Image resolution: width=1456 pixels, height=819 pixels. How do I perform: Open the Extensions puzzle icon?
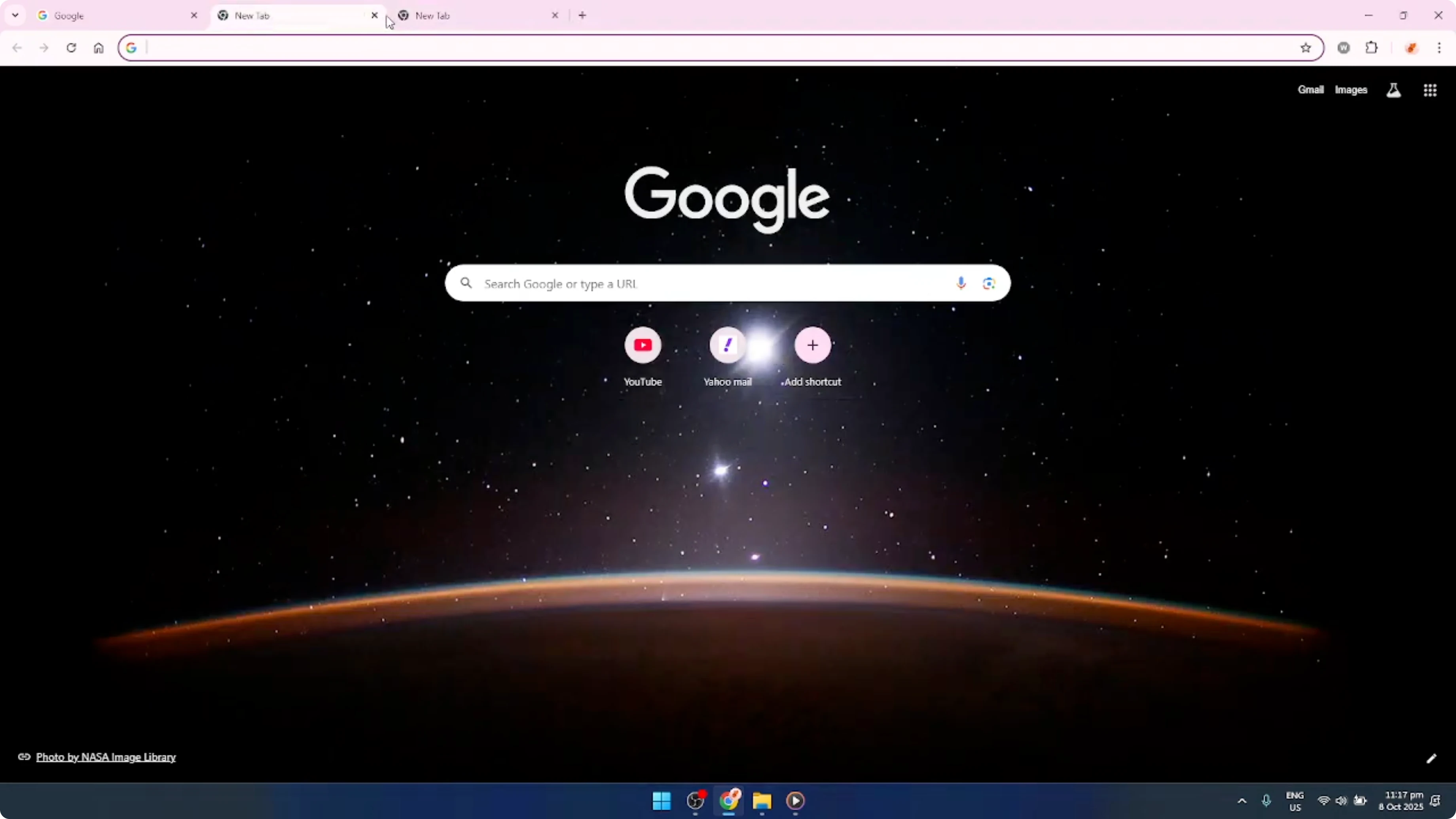[x=1373, y=48]
